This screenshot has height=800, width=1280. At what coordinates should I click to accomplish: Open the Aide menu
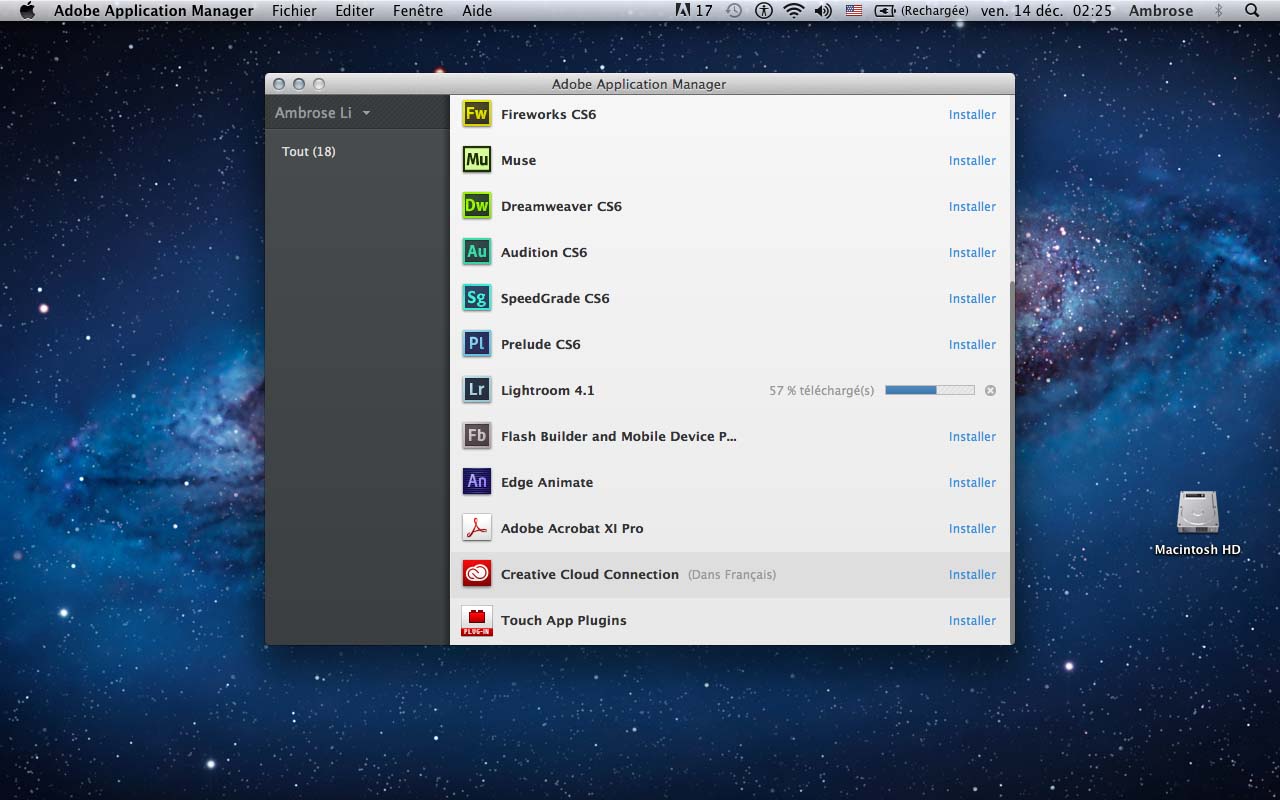click(477, 11)
